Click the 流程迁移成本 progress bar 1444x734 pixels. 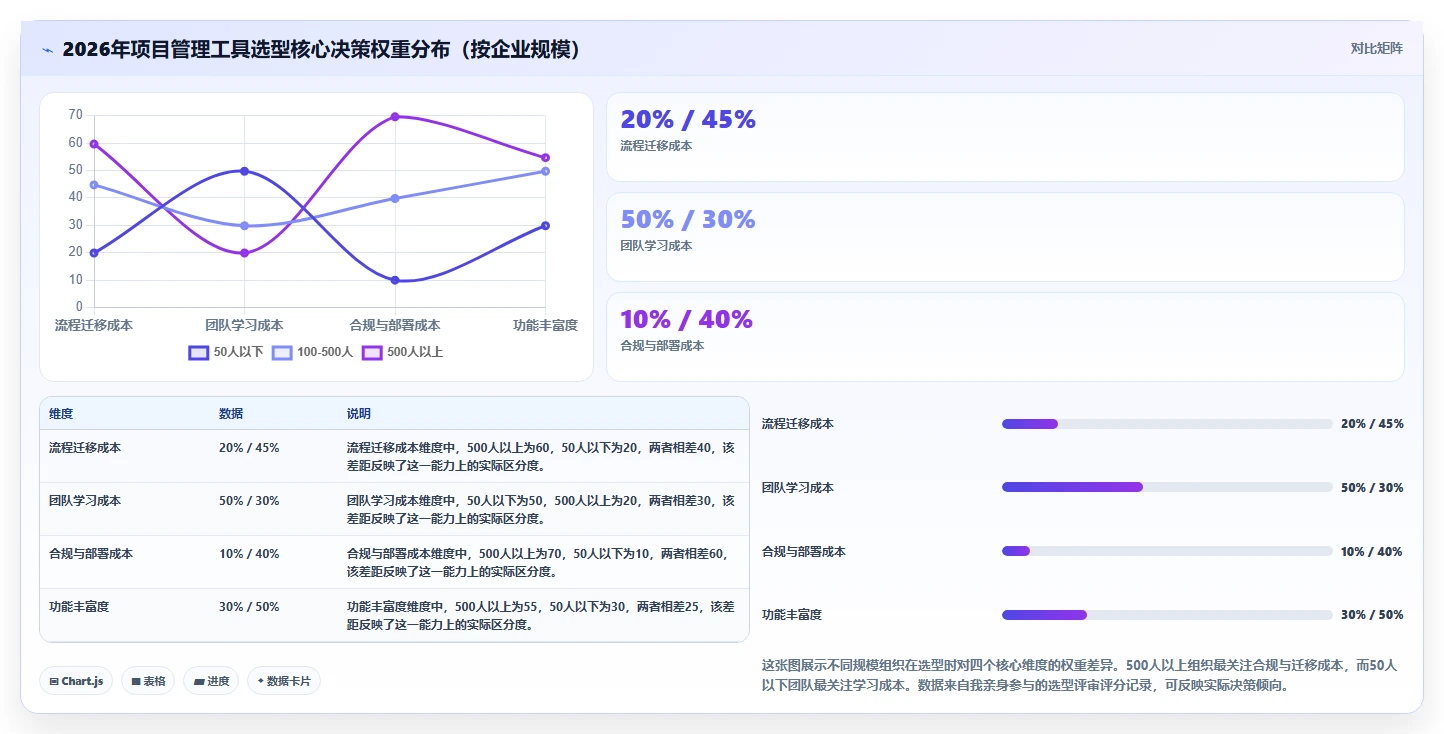[1167, 424]
